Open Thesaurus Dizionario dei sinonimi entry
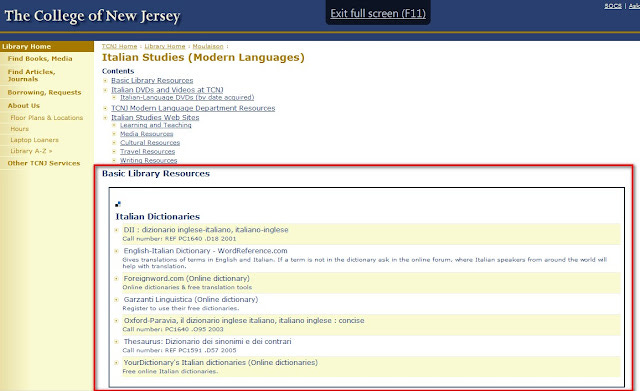The image size is (640, 391). pyautogui.click(x=207, y=342)
